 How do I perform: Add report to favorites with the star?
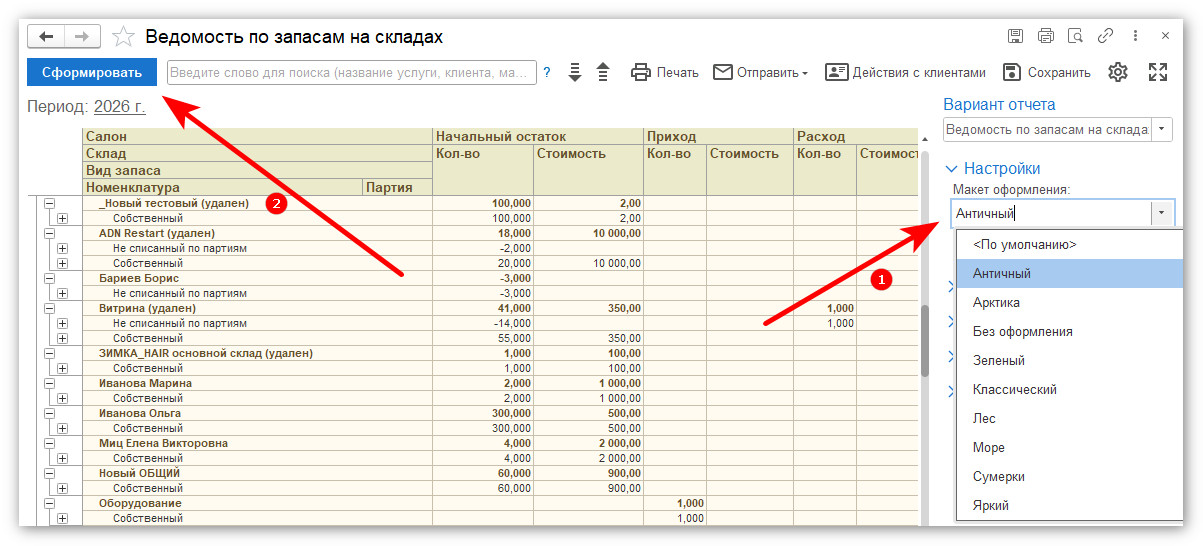tap(124, 36)
